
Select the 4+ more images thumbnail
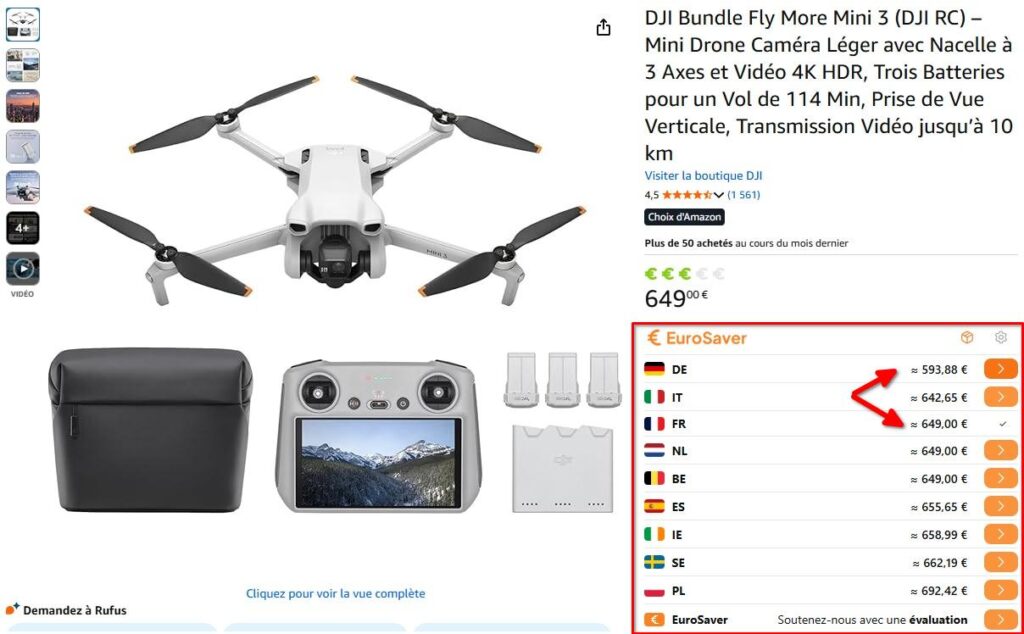[23, 228]
